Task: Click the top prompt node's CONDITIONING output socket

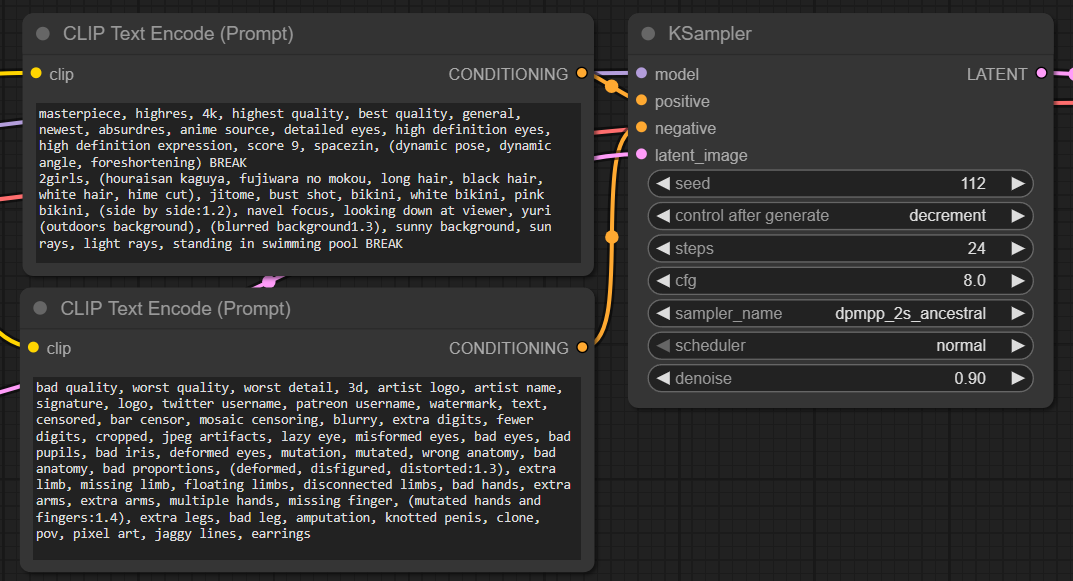Action: coord(582,74)
